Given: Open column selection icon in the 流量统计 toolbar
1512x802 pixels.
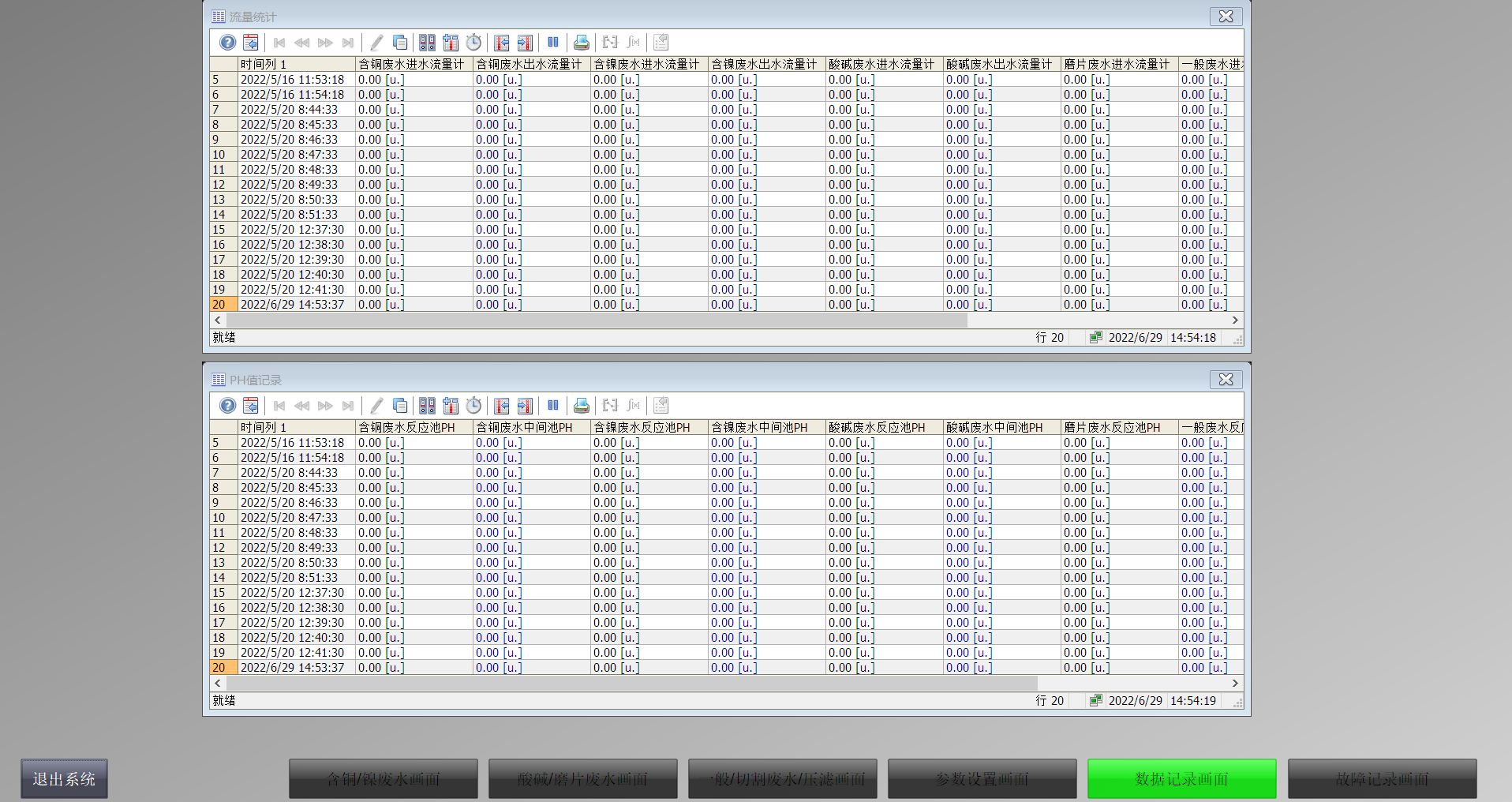Looking at the screenshot, I should (451, 43).
